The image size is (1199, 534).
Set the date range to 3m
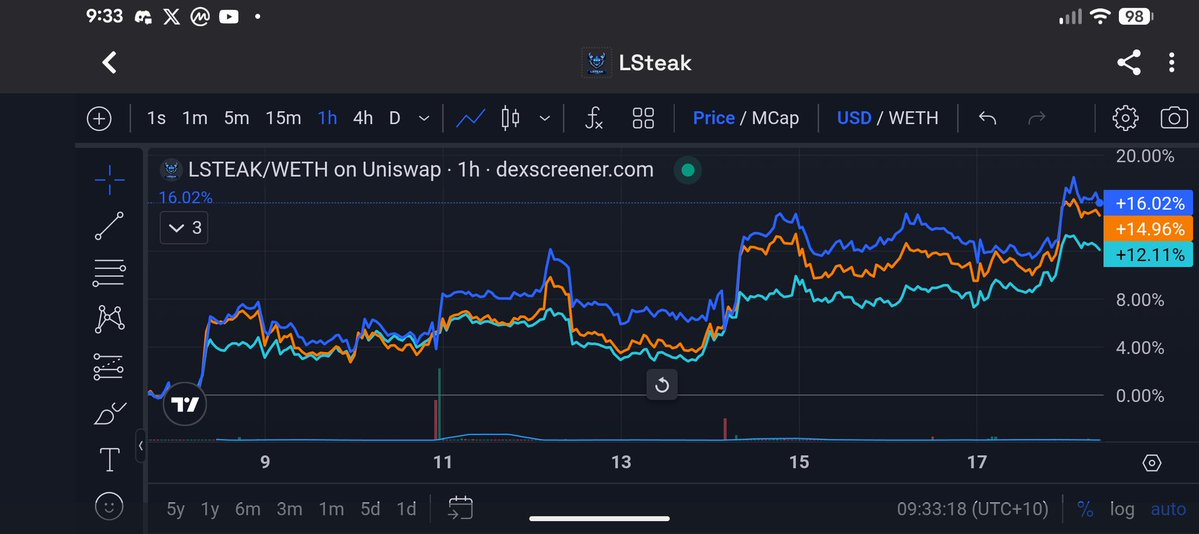pos(290,509)
